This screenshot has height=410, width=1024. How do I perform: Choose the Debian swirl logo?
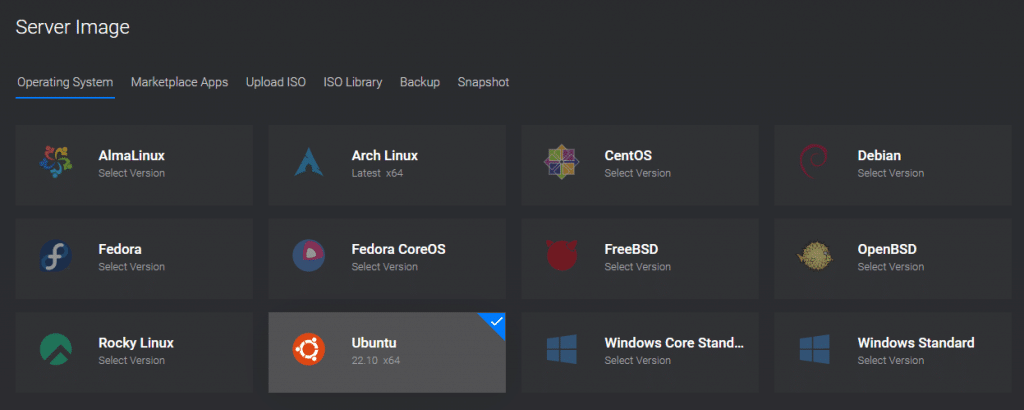point(814,163)
